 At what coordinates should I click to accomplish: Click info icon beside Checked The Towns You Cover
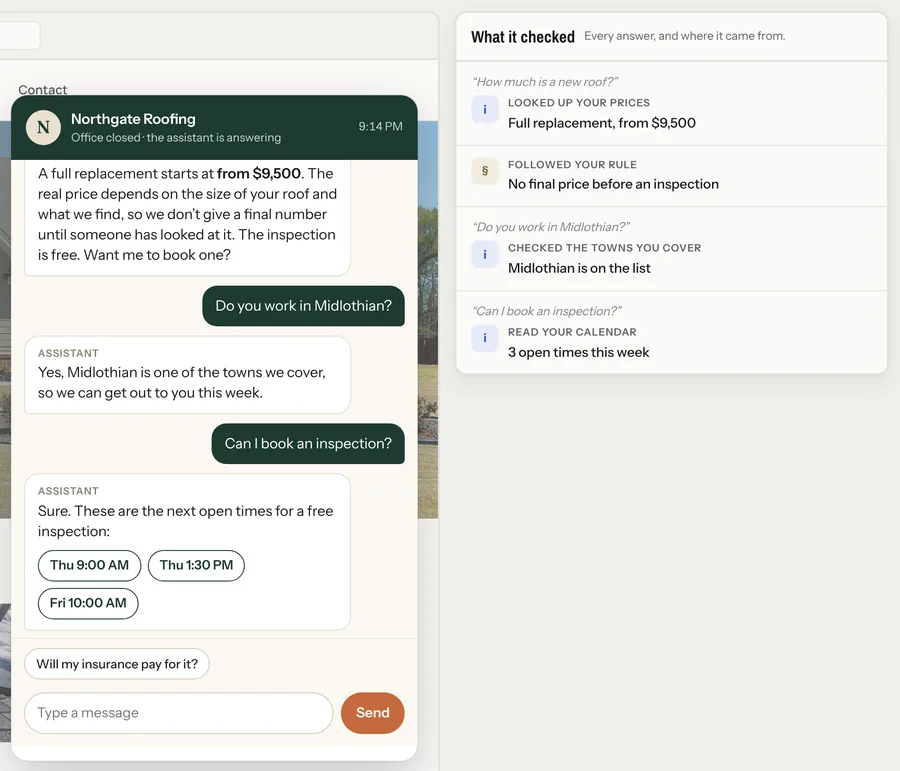click(485, 254)
